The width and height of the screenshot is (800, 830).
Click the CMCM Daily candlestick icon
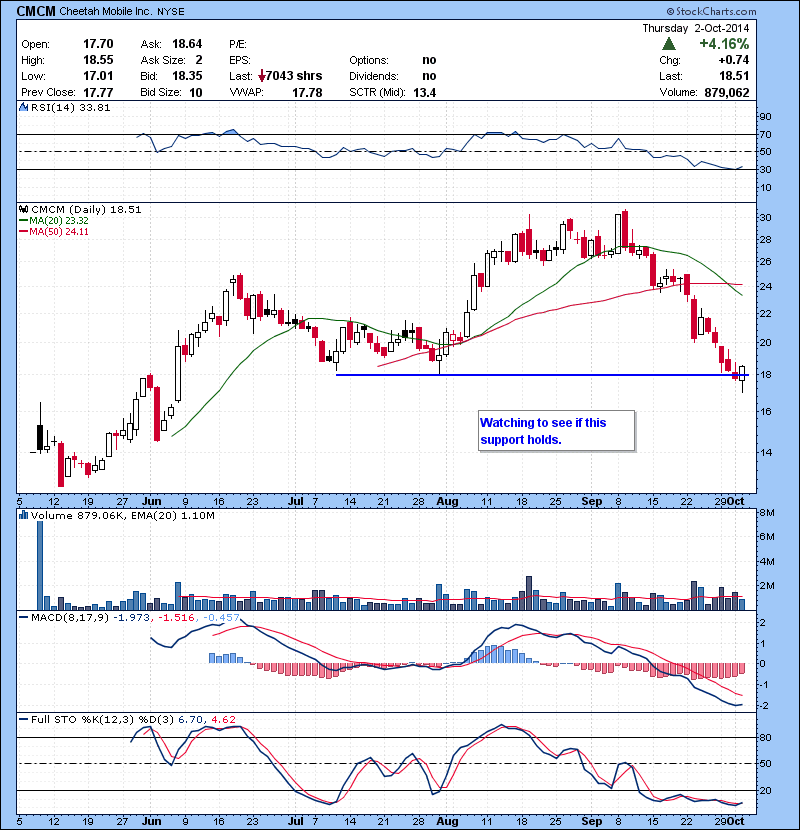pyautogui.click(x=24, y=210)
